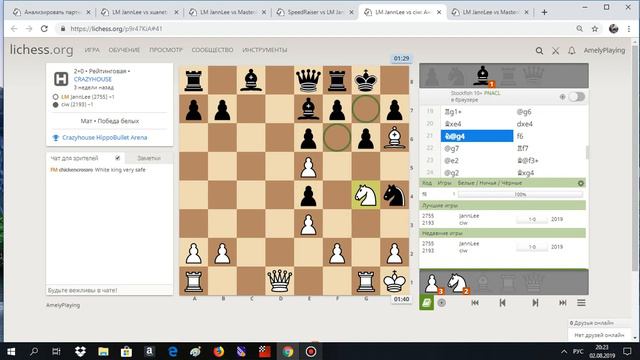640x360 pixels.
Task: Open Crazyhouse HippoBullet Arena tournament link
Action: click(x=104, y=138)
